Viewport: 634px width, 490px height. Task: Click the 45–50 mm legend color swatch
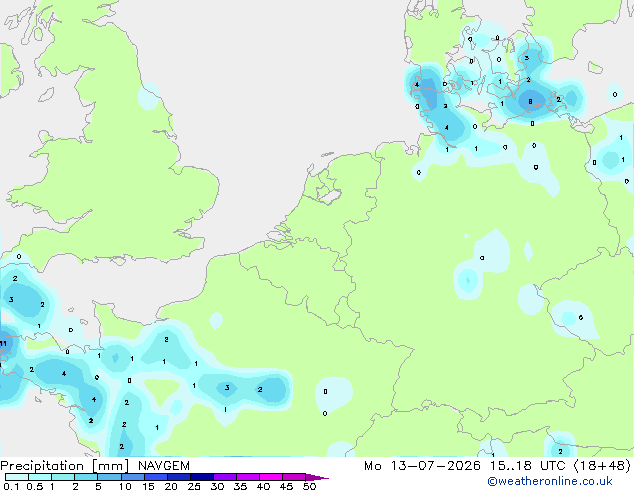(x=294, y=477)
